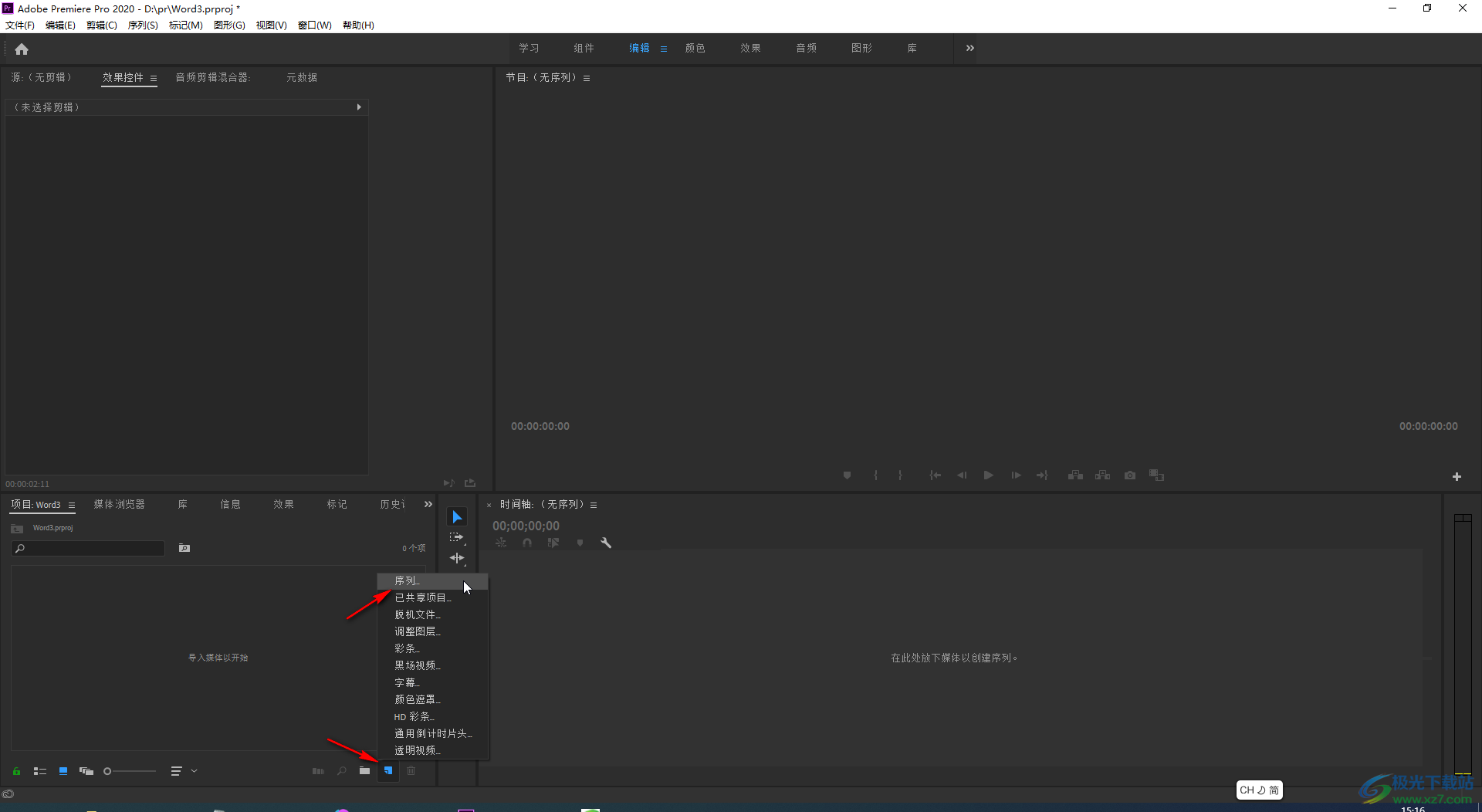Viewport: 1482px width, 812px height.
Task: Click the thumbnail zoom slider in Project panel
Action: point(130,771)
